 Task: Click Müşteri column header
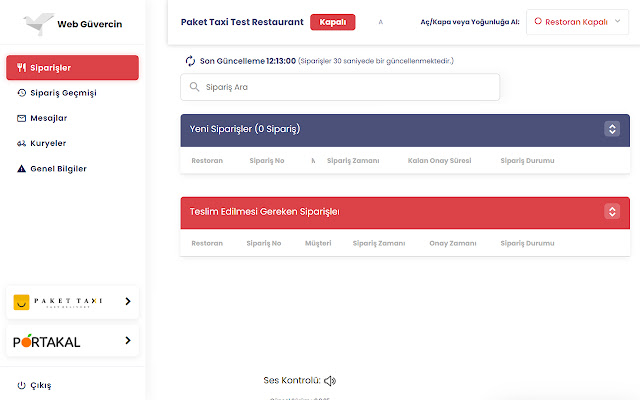pos(318,243)
